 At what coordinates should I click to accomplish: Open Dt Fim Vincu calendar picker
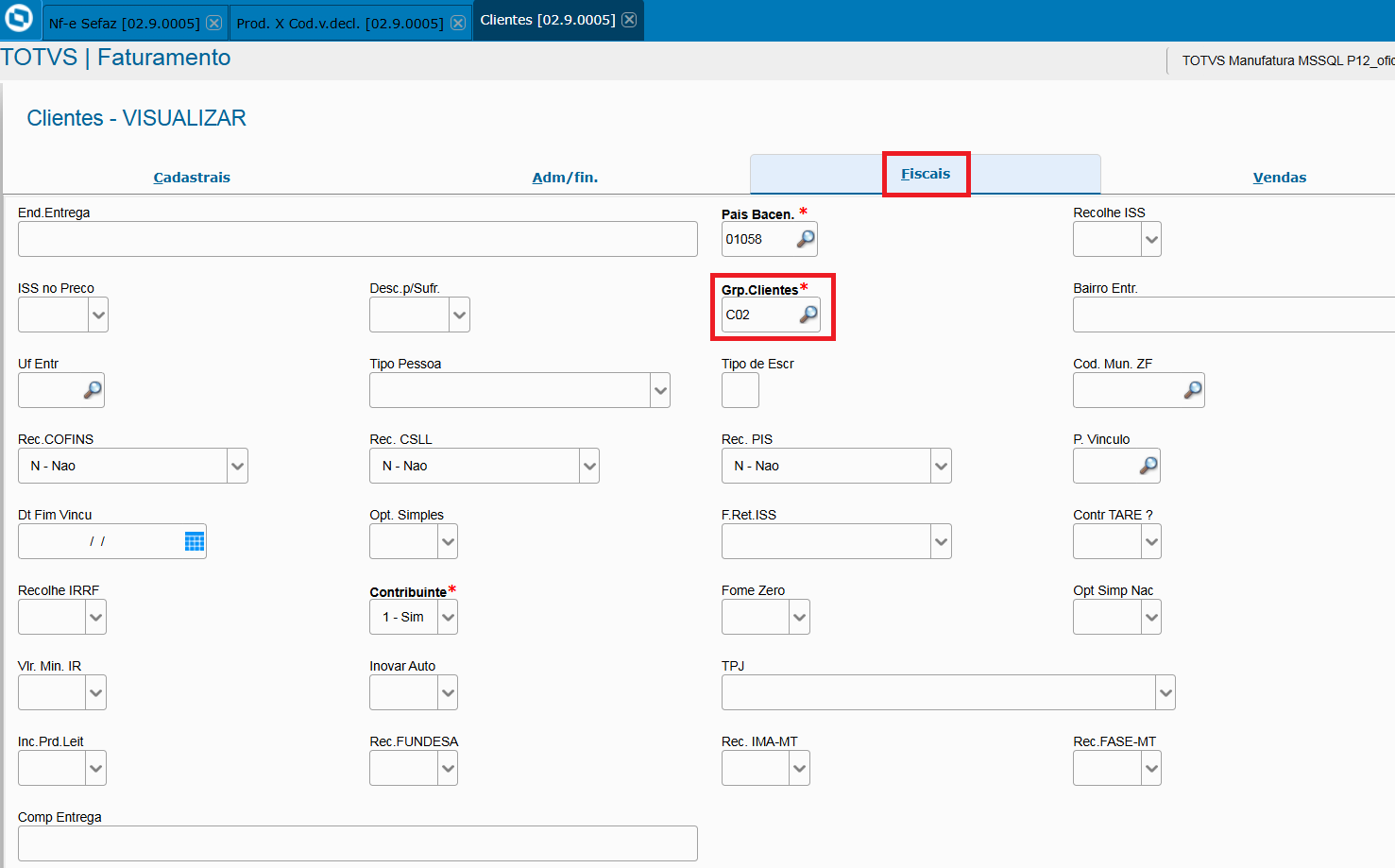coord(195,541)
